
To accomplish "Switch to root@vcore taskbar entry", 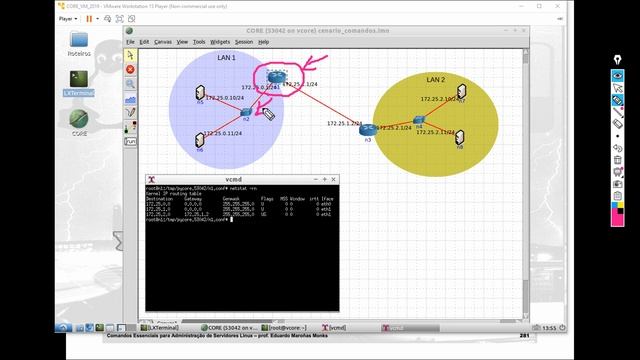I will point(284,328).
